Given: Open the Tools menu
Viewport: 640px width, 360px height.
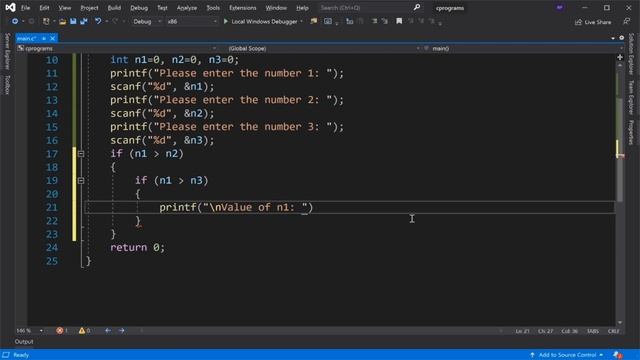Looking at the screenshot, I should (213, 8).
